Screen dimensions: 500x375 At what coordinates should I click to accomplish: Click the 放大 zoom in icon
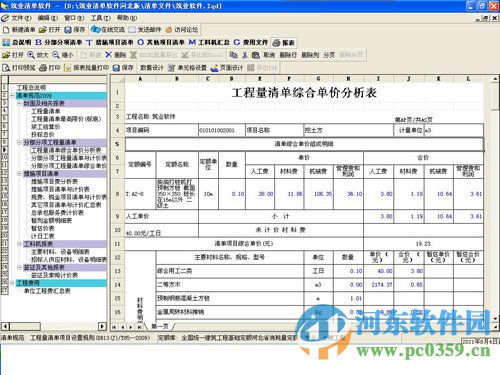click(x=31, y=55)
